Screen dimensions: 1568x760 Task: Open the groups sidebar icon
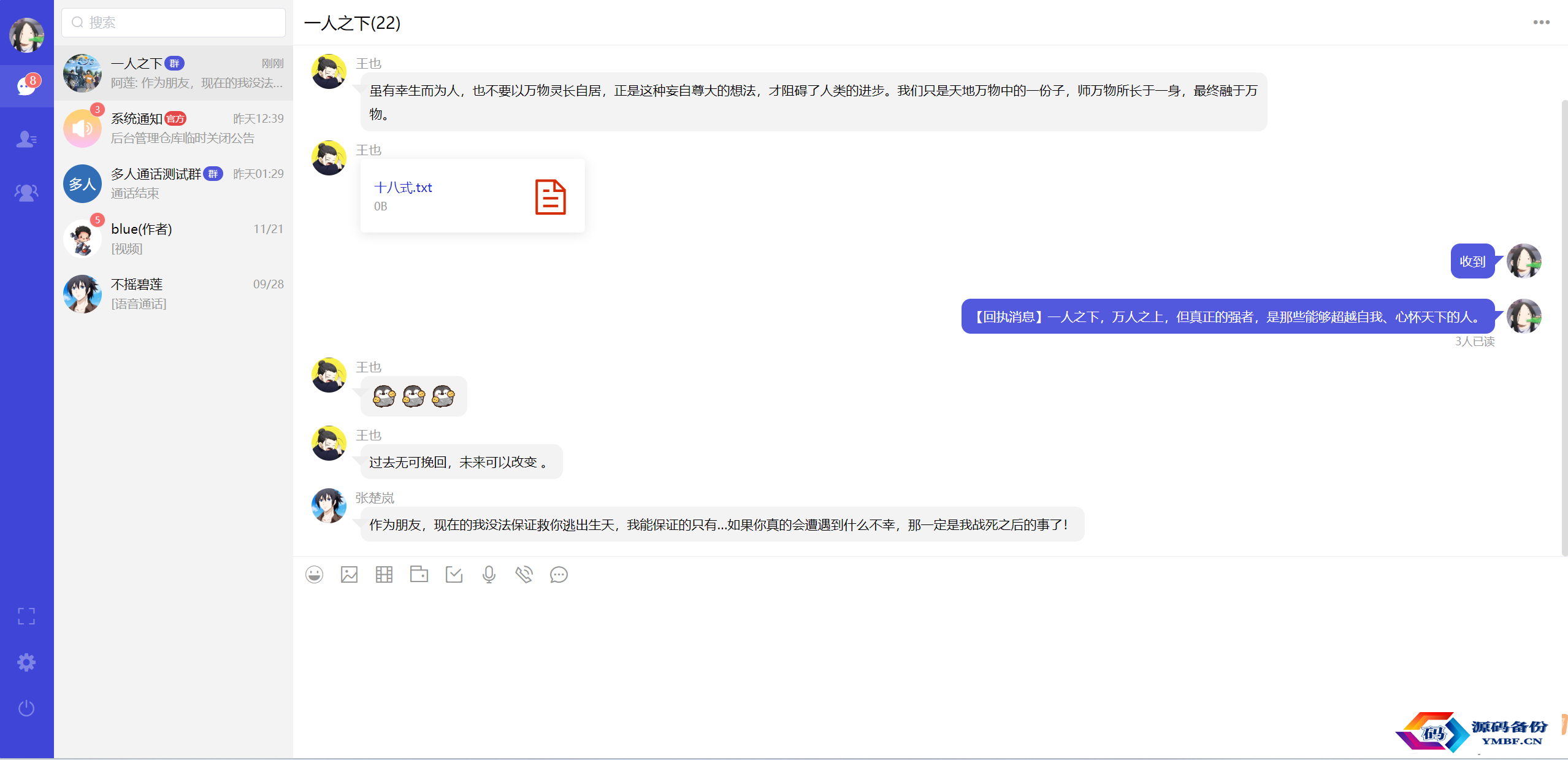click(x=26, y=193)
